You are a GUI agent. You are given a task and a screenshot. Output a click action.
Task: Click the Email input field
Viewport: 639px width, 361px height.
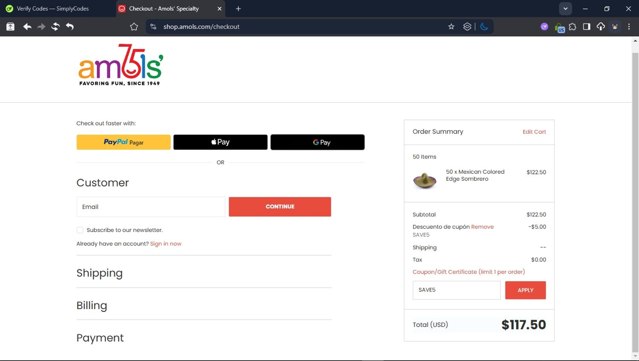(150, 207)
